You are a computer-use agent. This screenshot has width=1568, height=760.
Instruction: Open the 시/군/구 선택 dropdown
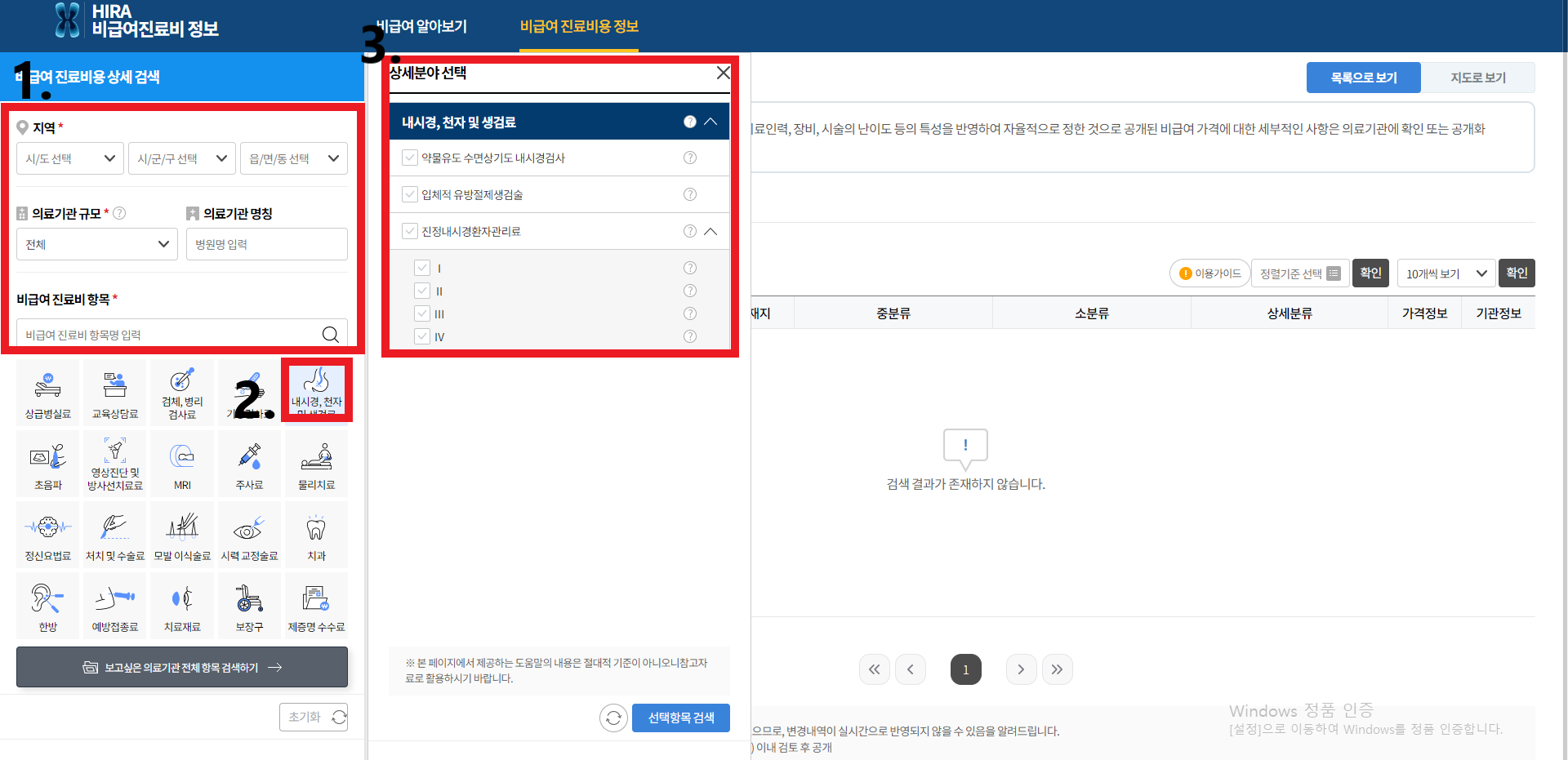click(x=182, y=158)
